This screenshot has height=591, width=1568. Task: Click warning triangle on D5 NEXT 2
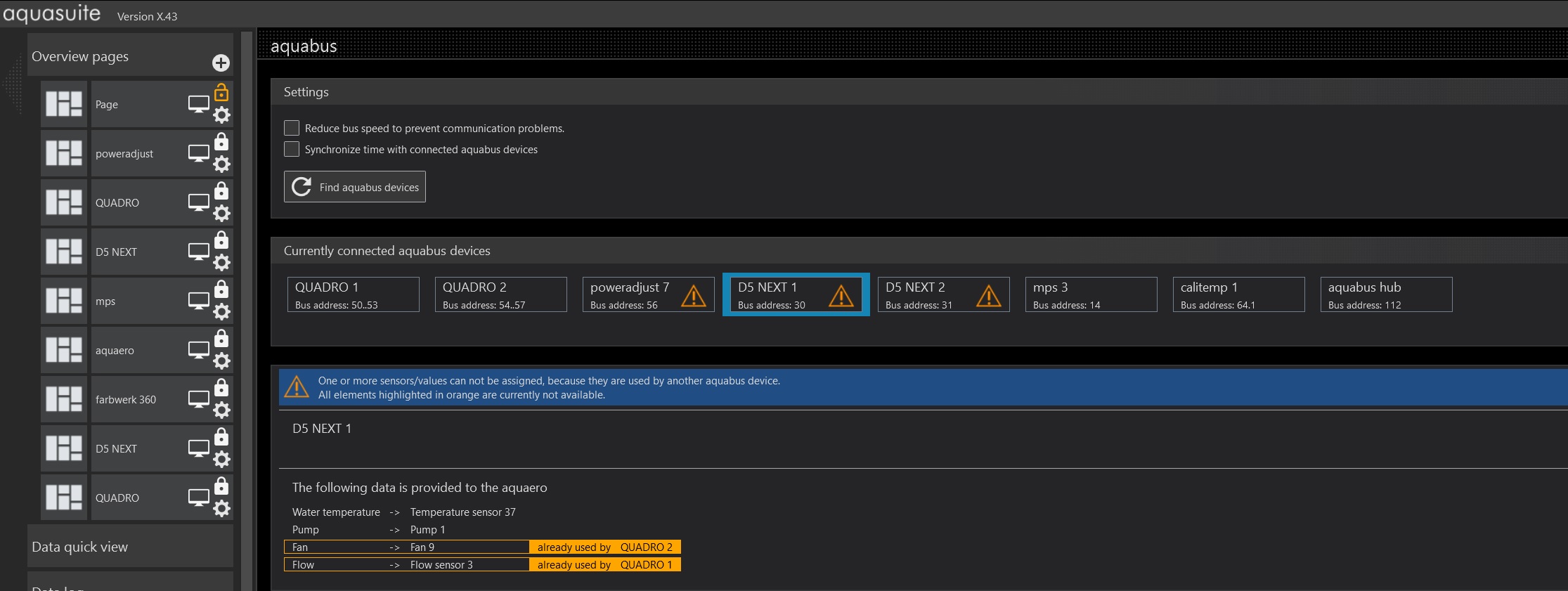989,296
